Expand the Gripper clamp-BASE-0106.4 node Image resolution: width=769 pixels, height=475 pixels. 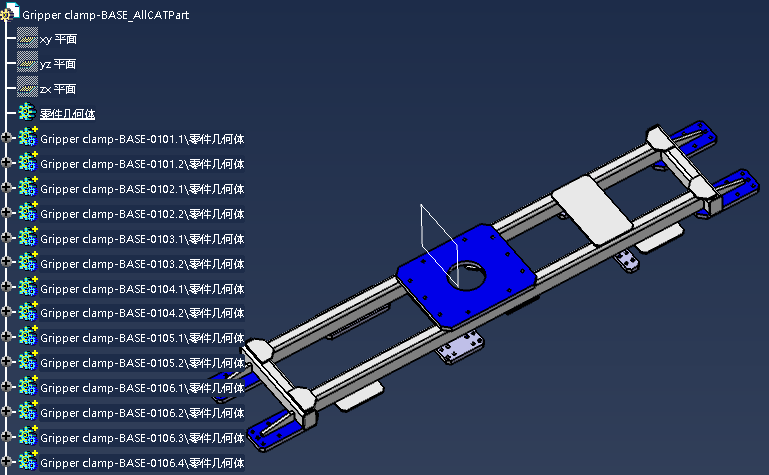(6, 463)
